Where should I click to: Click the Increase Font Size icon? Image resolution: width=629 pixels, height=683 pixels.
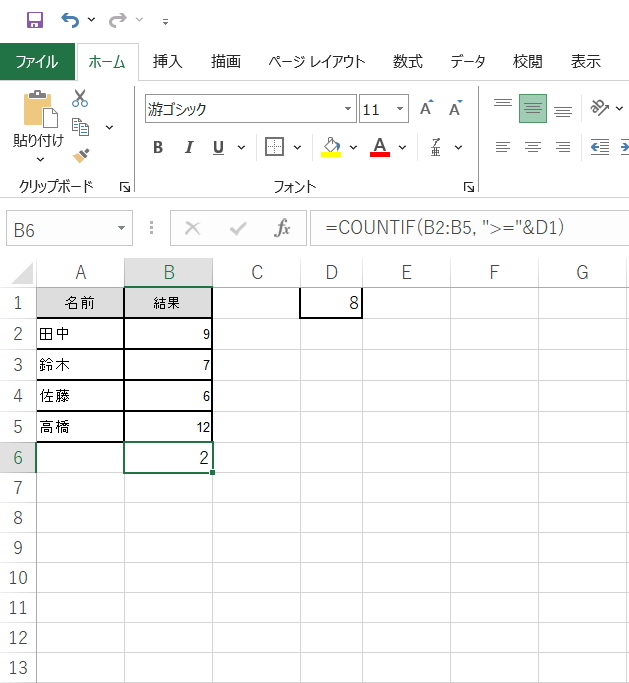click(427, 109)
